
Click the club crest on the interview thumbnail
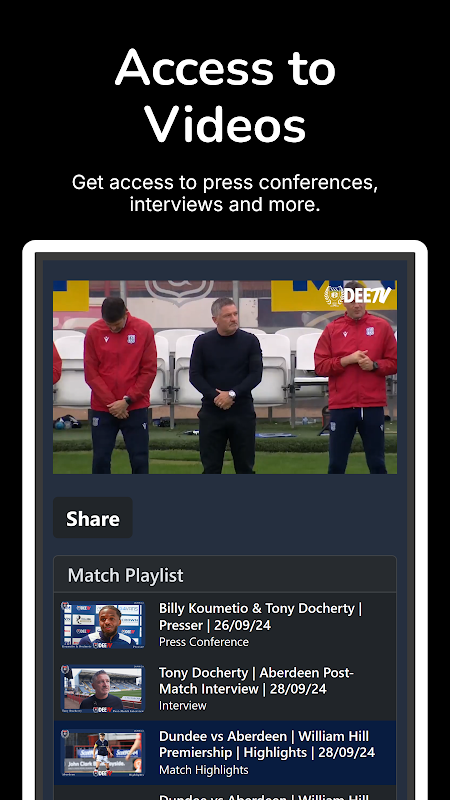tap(65, 669)
